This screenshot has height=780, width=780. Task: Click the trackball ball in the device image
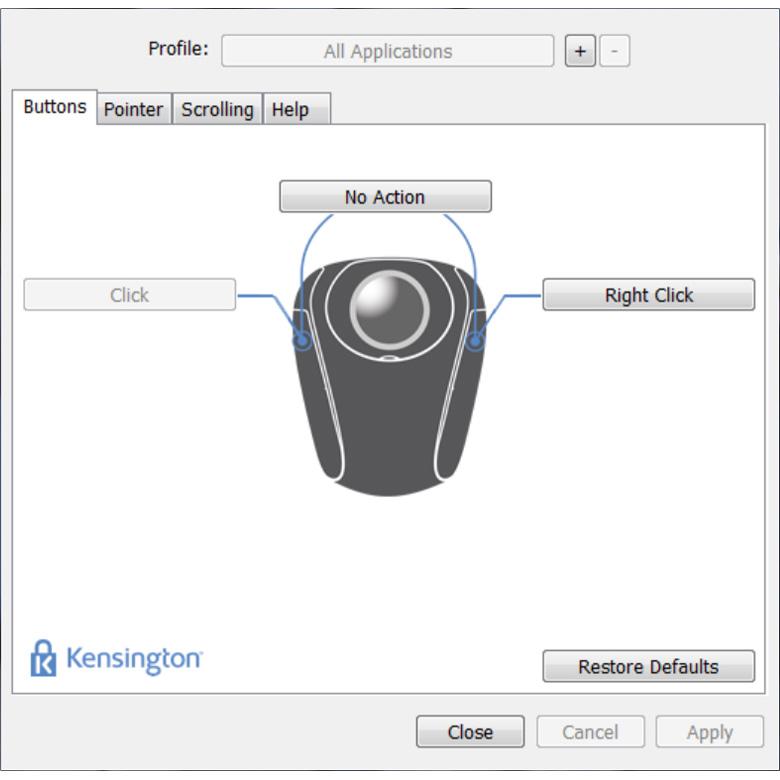point(390,309)
